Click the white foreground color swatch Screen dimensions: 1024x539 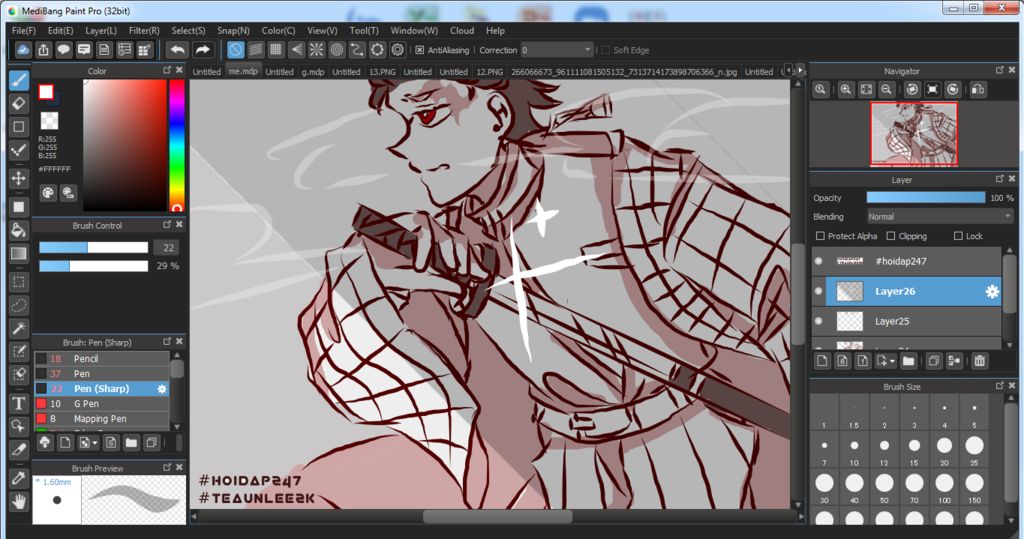coord(46,91)
